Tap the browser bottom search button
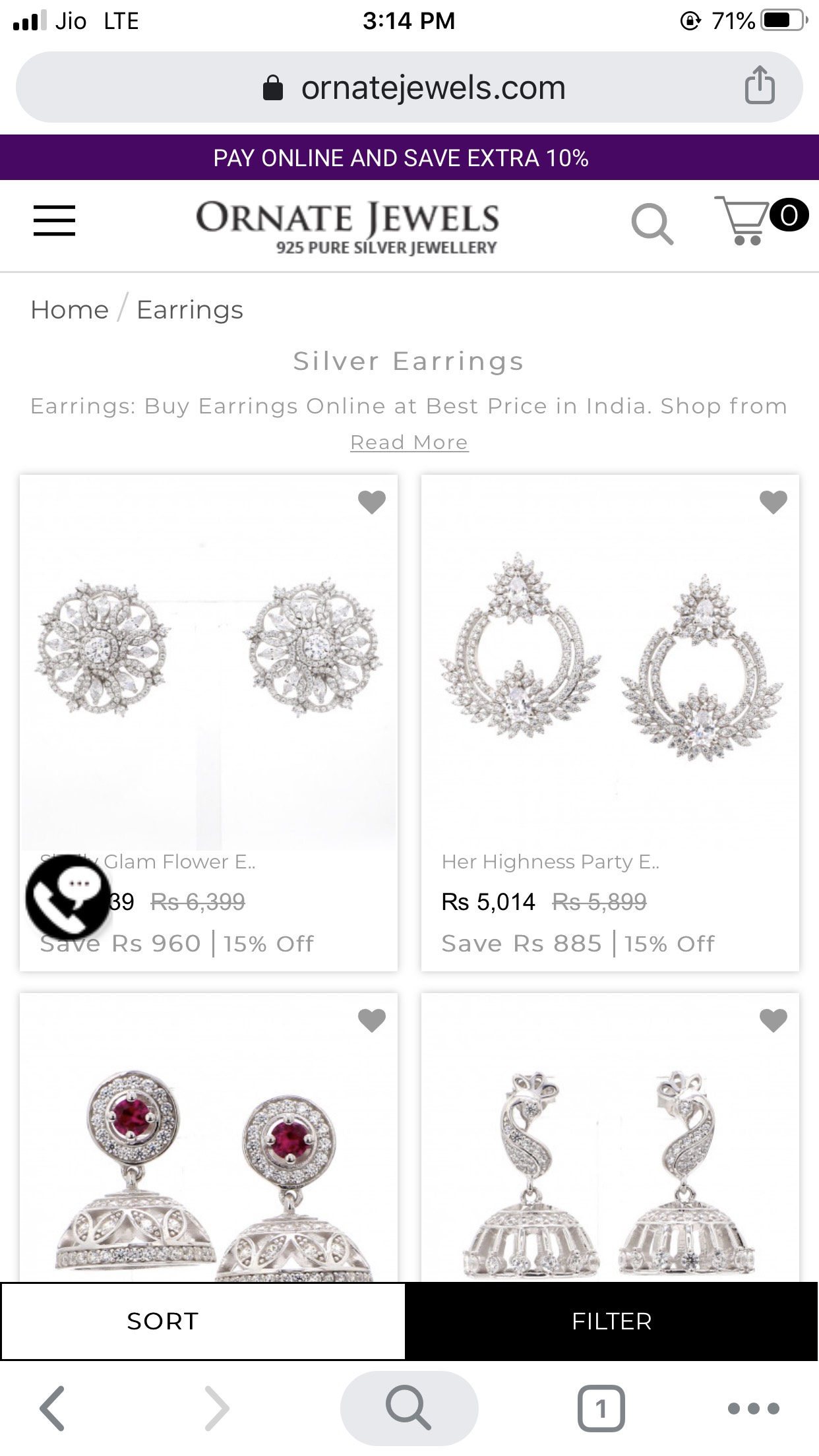 tap(409, 1408)
